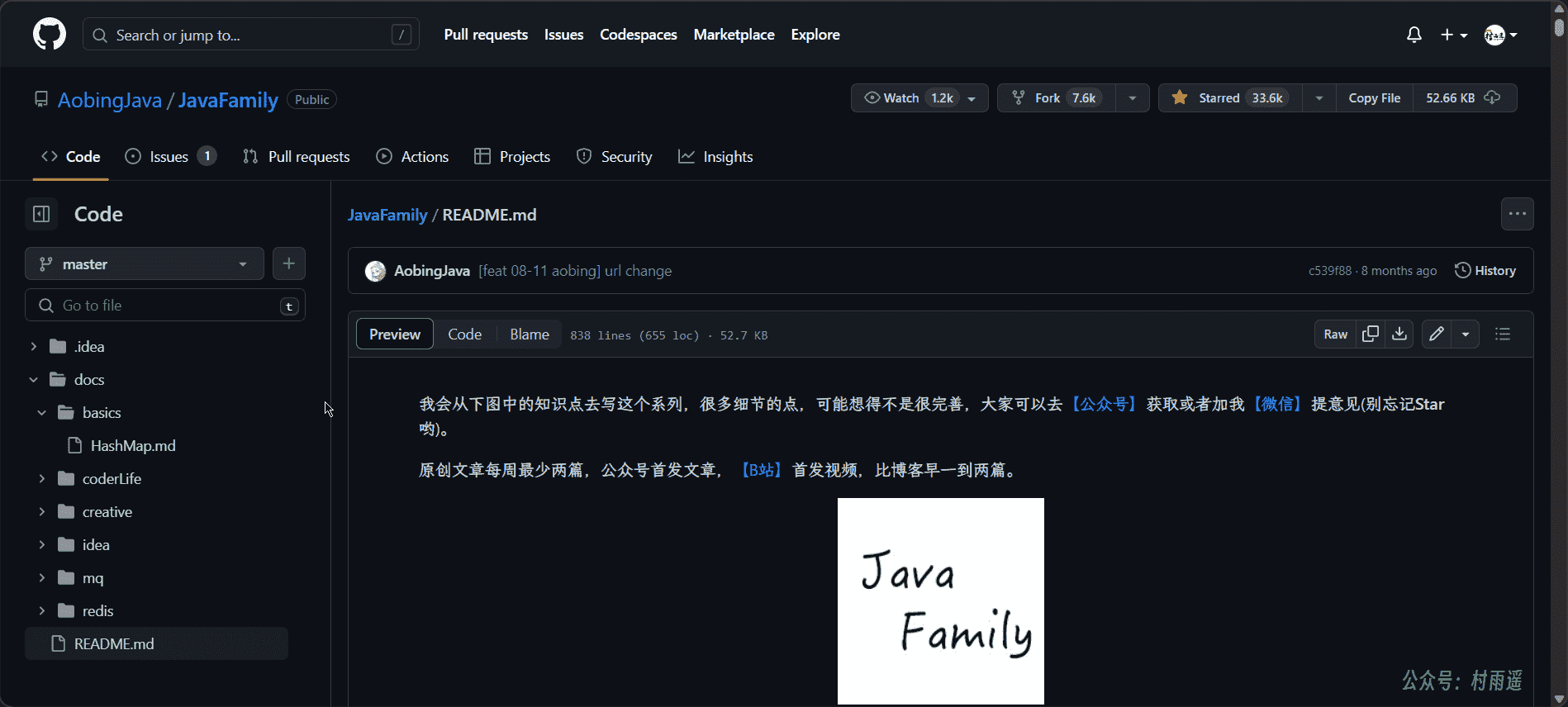The image size is (1568, 707).
Task: Edit file pencil icon
Action: click(x=1437, y=334)
